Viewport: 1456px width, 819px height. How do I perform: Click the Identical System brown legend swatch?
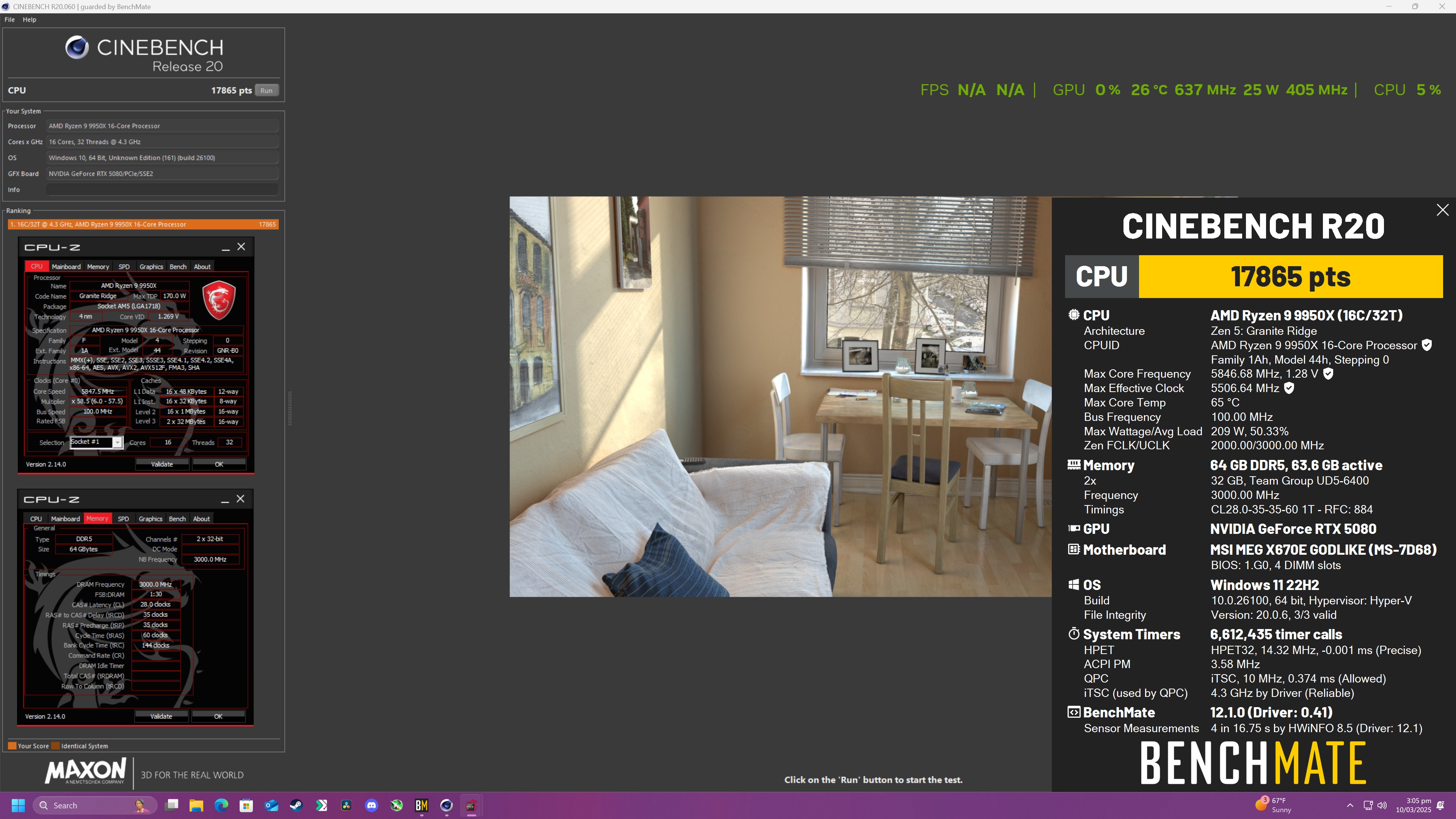(55, 745)
